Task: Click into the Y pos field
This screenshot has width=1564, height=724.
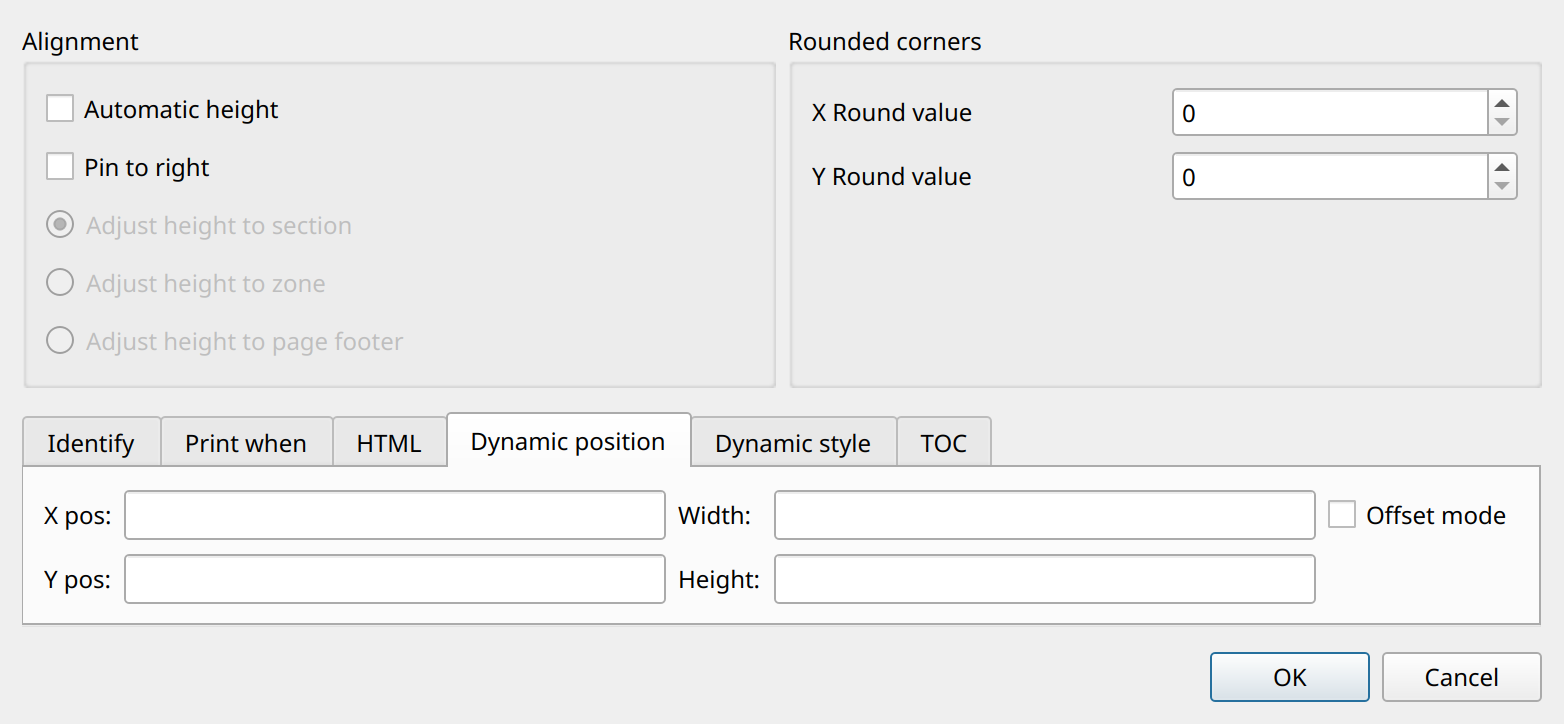Action: pos(395,579)
